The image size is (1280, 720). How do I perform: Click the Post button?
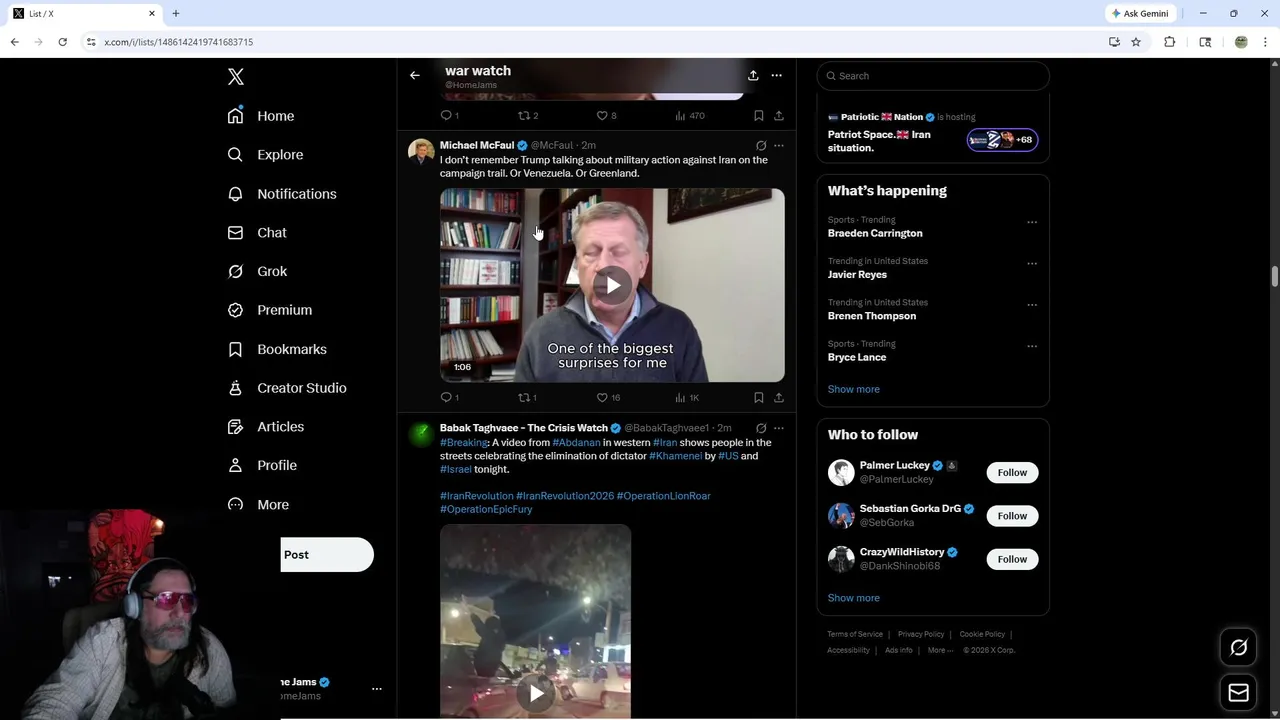tap(327, 555)
